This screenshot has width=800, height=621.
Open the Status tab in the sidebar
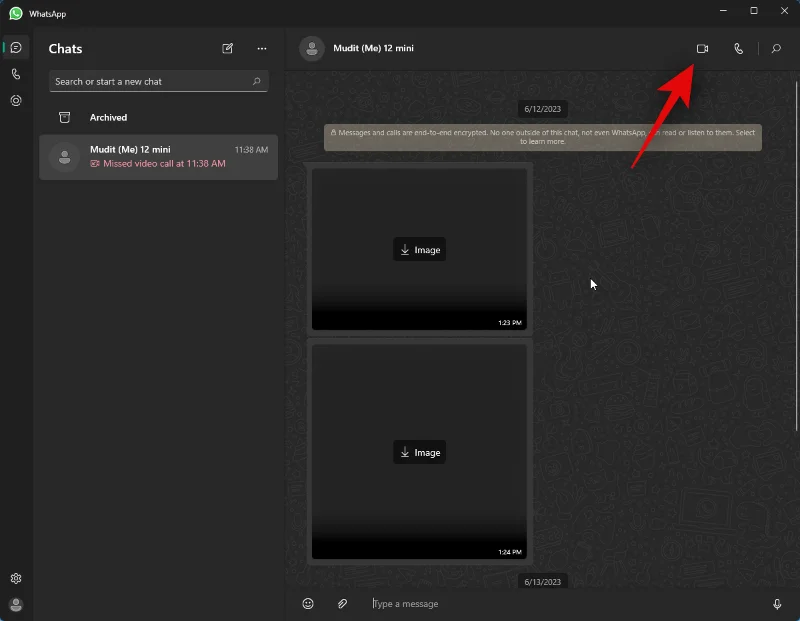point(16,101)
